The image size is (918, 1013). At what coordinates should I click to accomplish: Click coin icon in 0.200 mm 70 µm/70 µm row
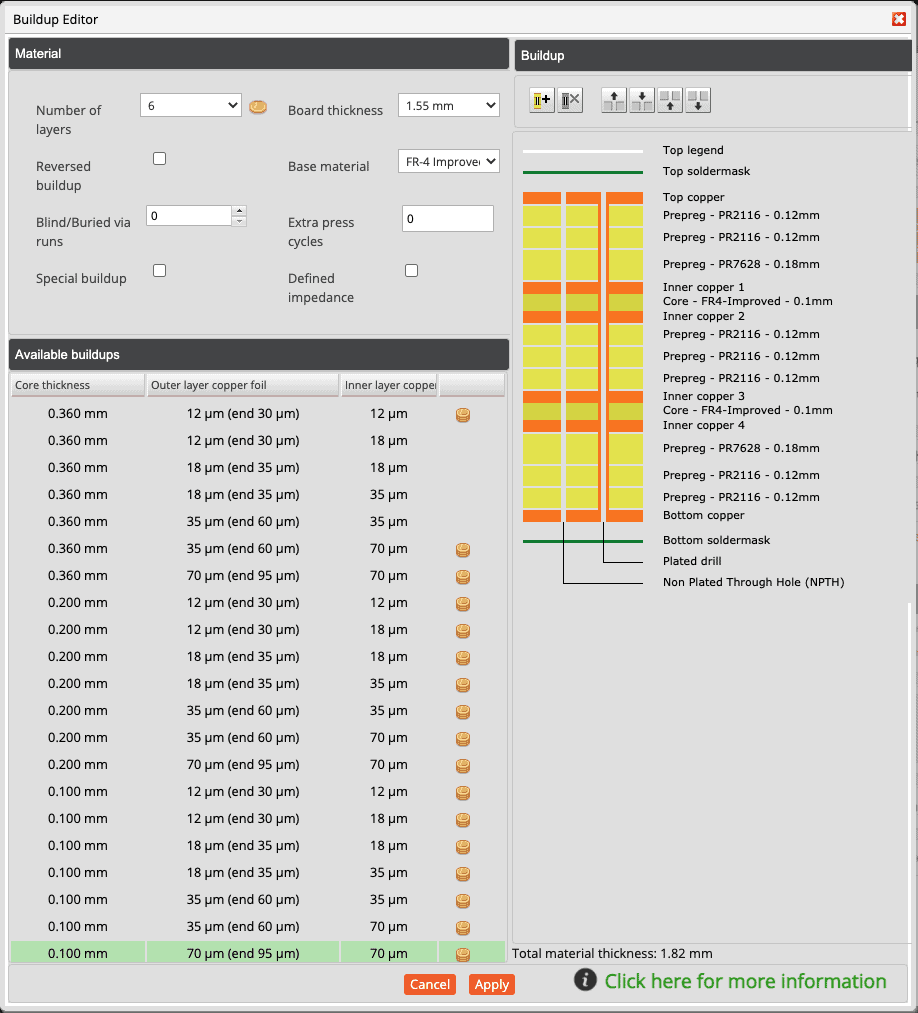(463, 766)
